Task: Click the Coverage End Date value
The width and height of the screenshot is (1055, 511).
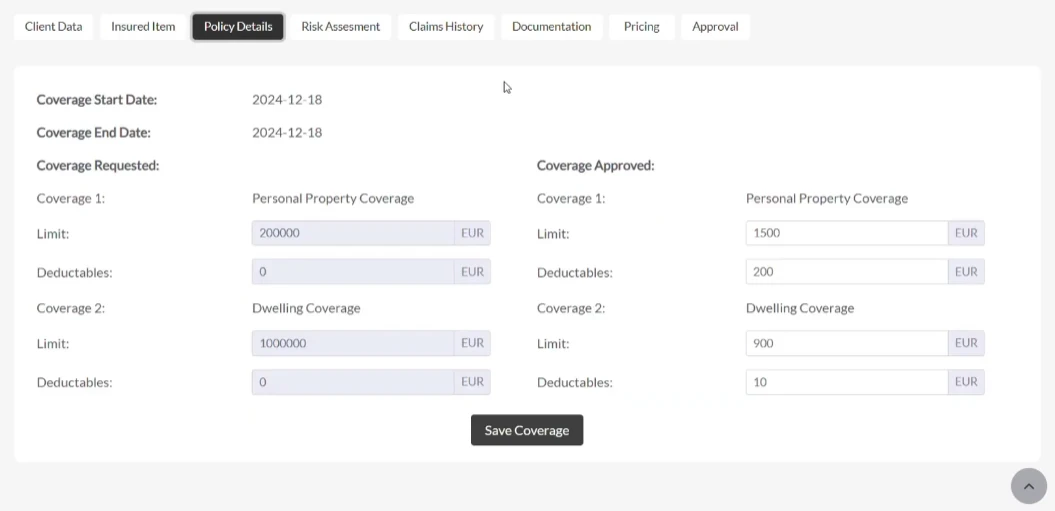Action: [x=287, y=133]
